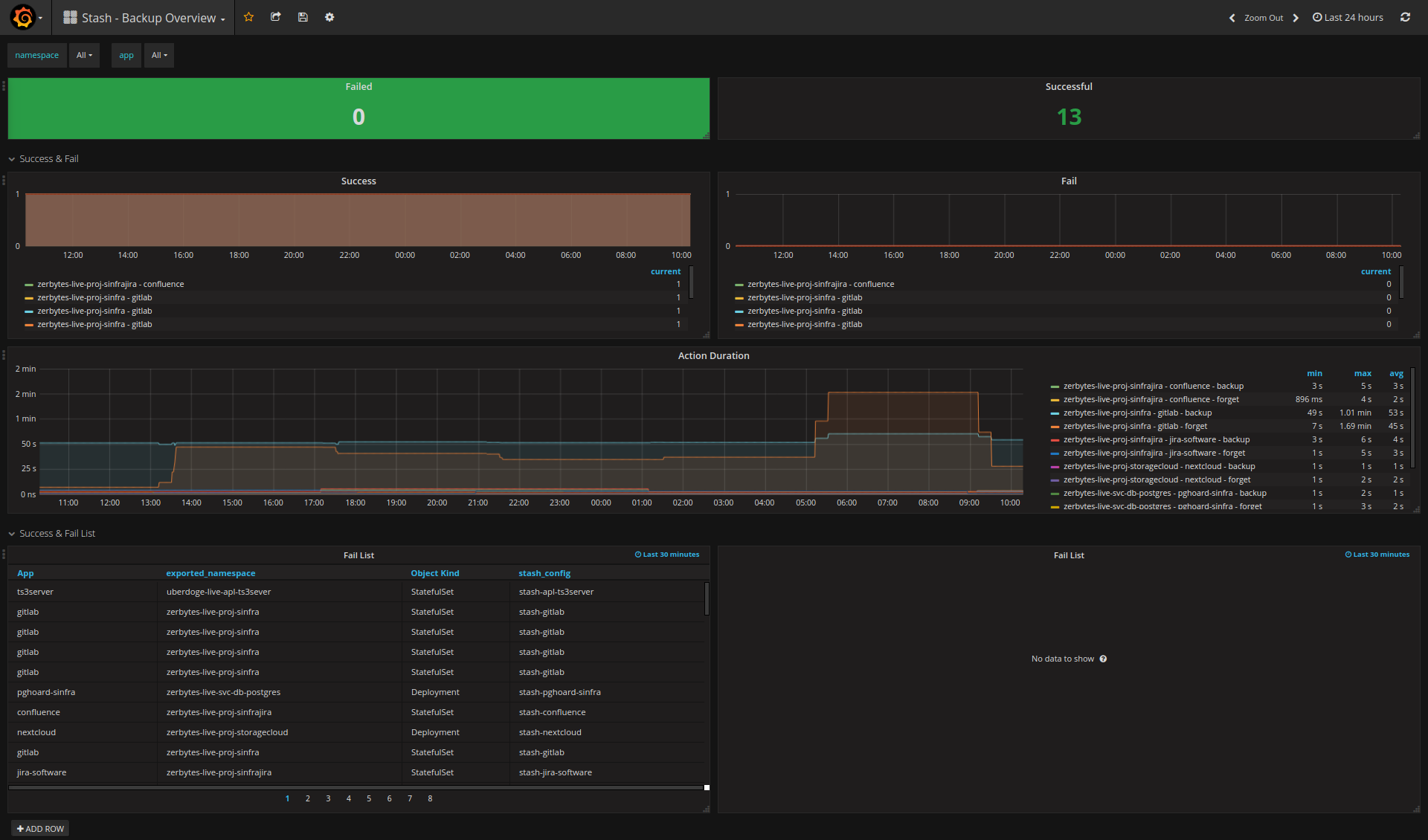Toggle confluence series in Success legend
This screenshot has width=1428, height=840.
pos(110,284)
